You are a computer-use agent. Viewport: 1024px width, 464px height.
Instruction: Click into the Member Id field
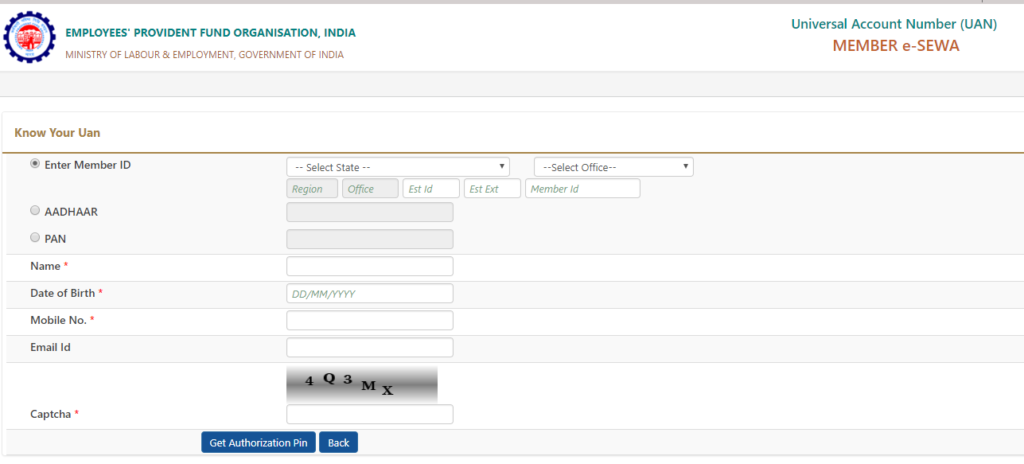coord(583,188)
